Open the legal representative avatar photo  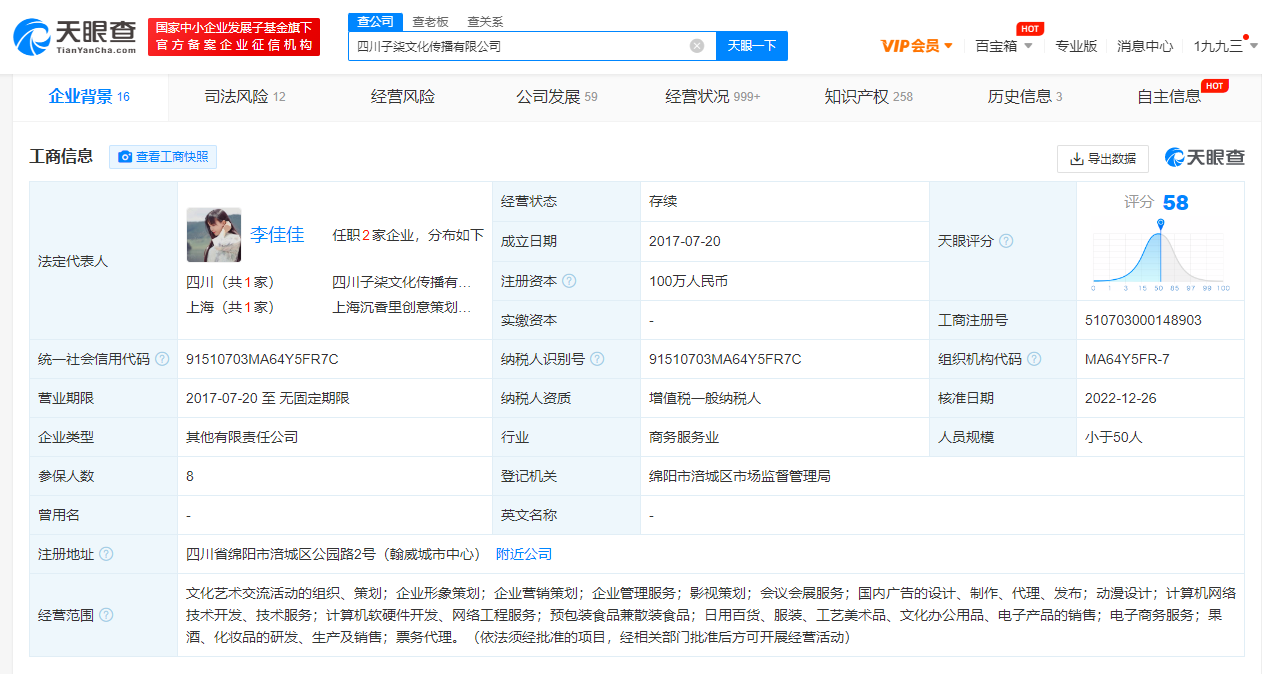coord(214,235)
